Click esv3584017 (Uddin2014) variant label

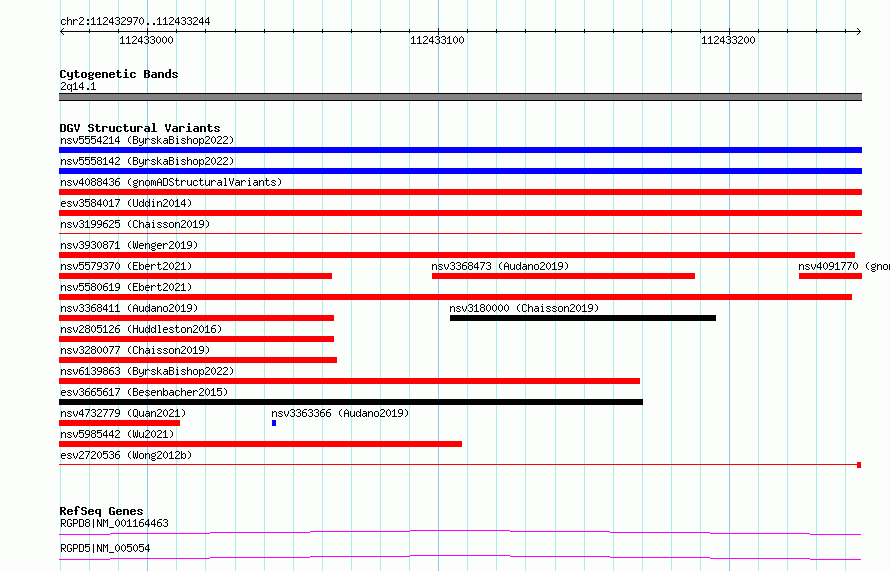coord(126,203)
